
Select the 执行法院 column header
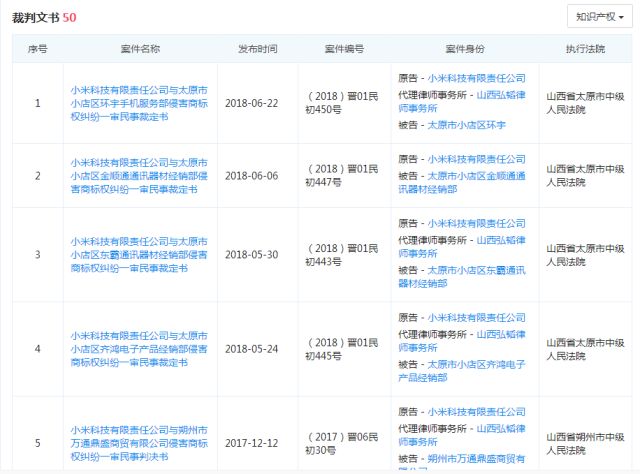coord(585,49)
